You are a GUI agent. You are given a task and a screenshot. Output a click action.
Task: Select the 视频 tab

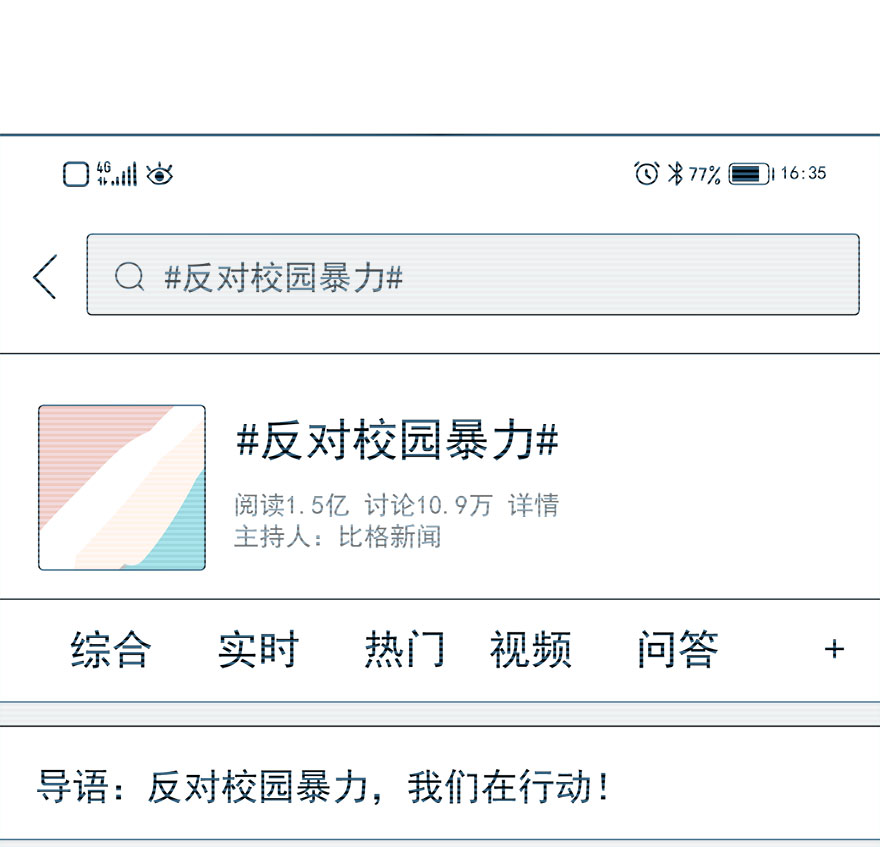pos(531,649)
